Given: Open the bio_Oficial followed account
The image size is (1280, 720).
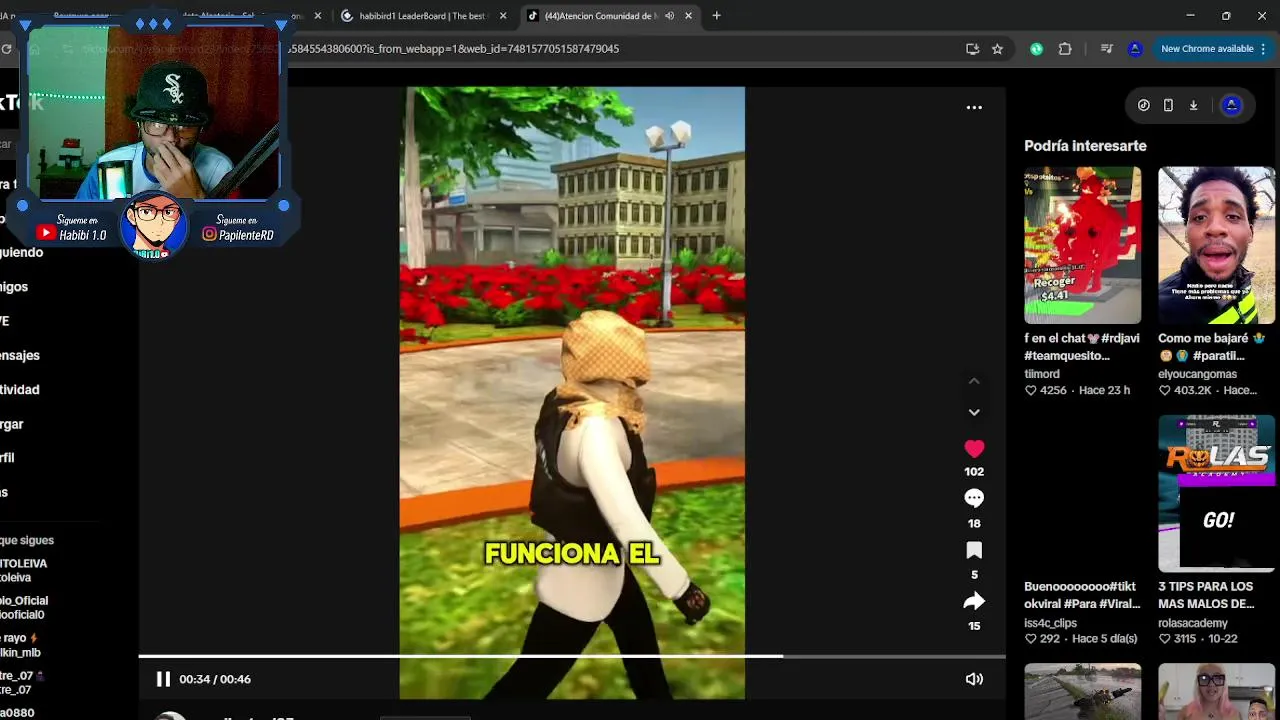Looking at the screenshot, I should [24, 608].
